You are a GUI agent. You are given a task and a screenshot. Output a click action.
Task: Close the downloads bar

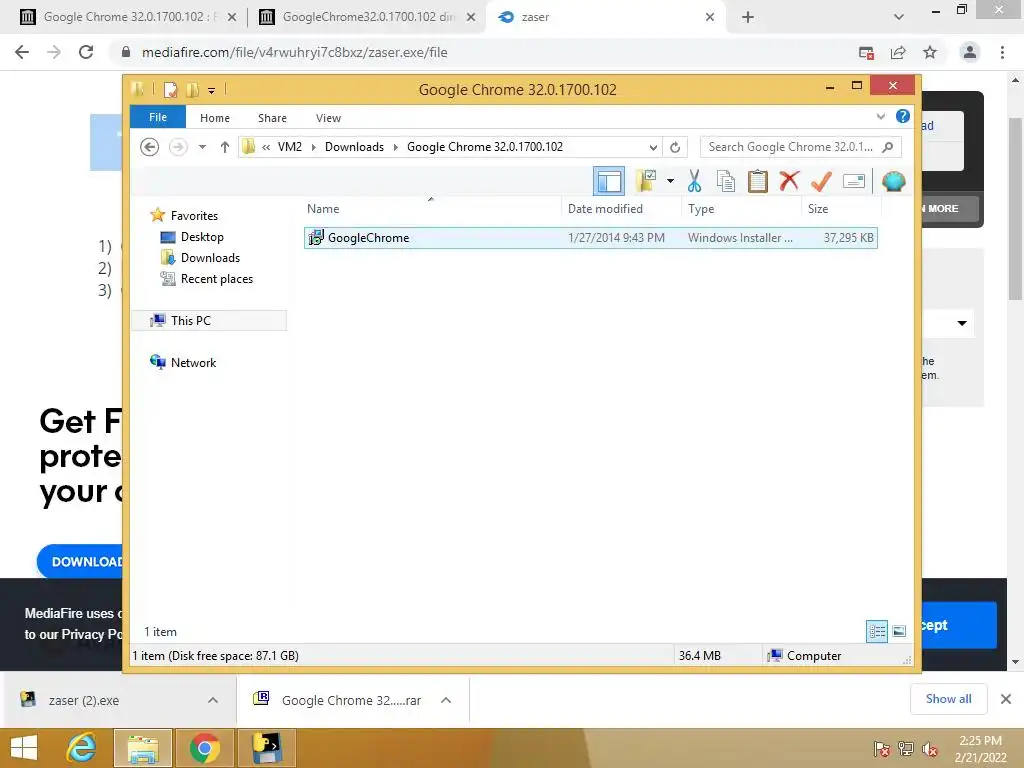point(1006,699)
